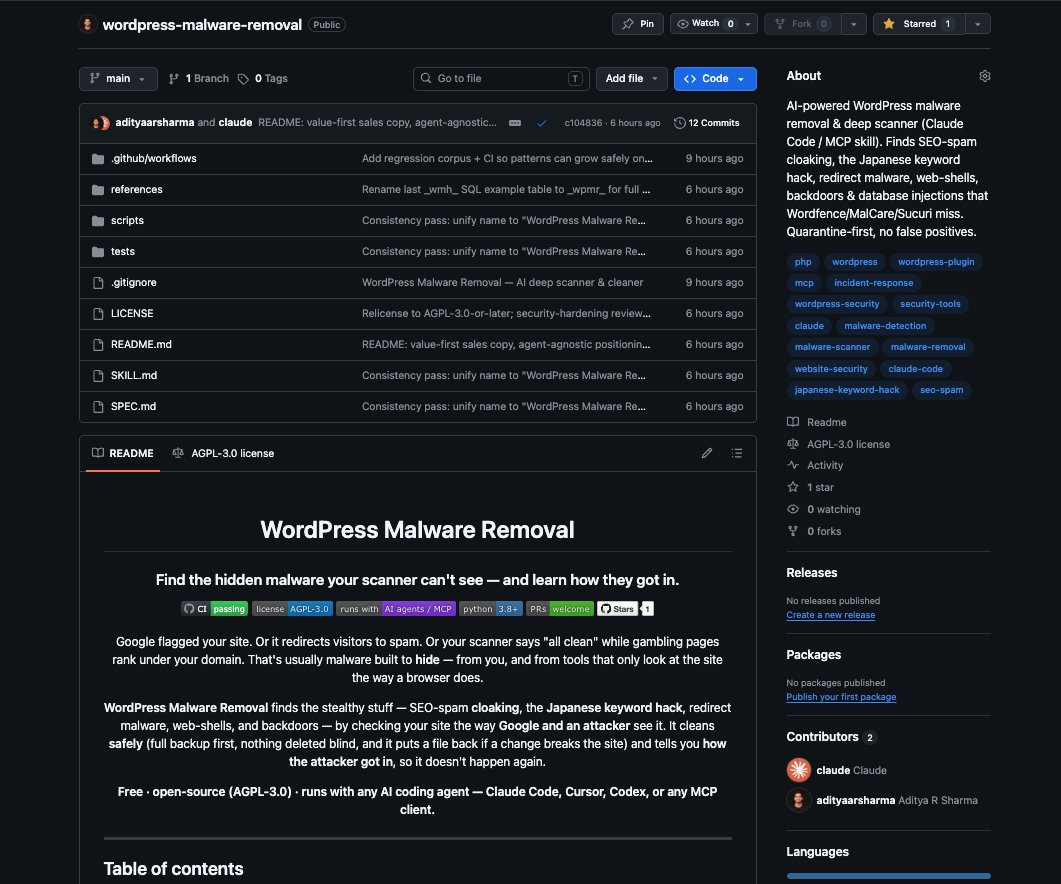This screenshot has height=884, width=1061.
Task: Click the runs with AI agents badge
Action: [396, 609]
